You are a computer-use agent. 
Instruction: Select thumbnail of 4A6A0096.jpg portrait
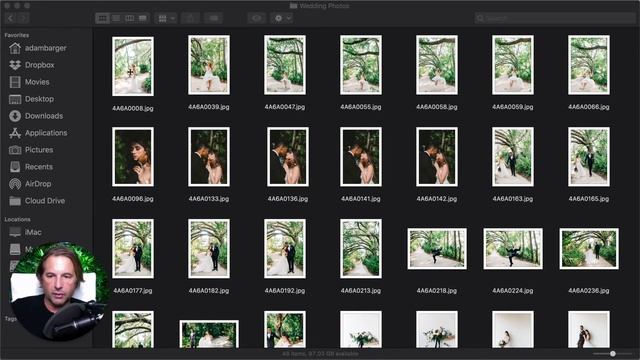[133, 157]
